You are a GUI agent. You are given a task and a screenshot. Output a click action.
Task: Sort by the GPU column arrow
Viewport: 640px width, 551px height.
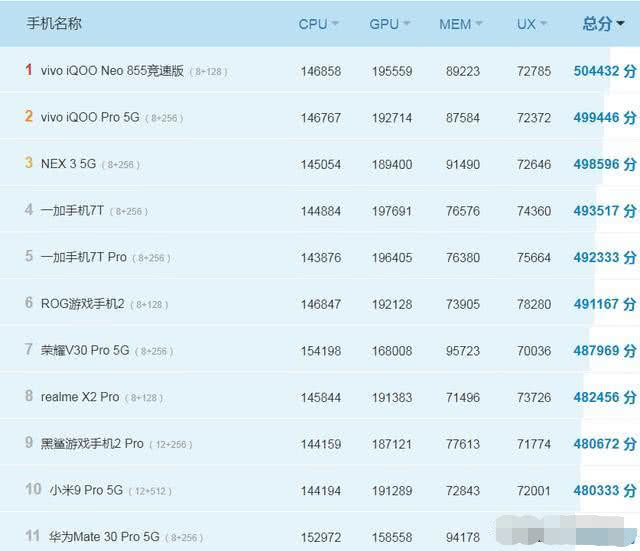coord(406,24)
